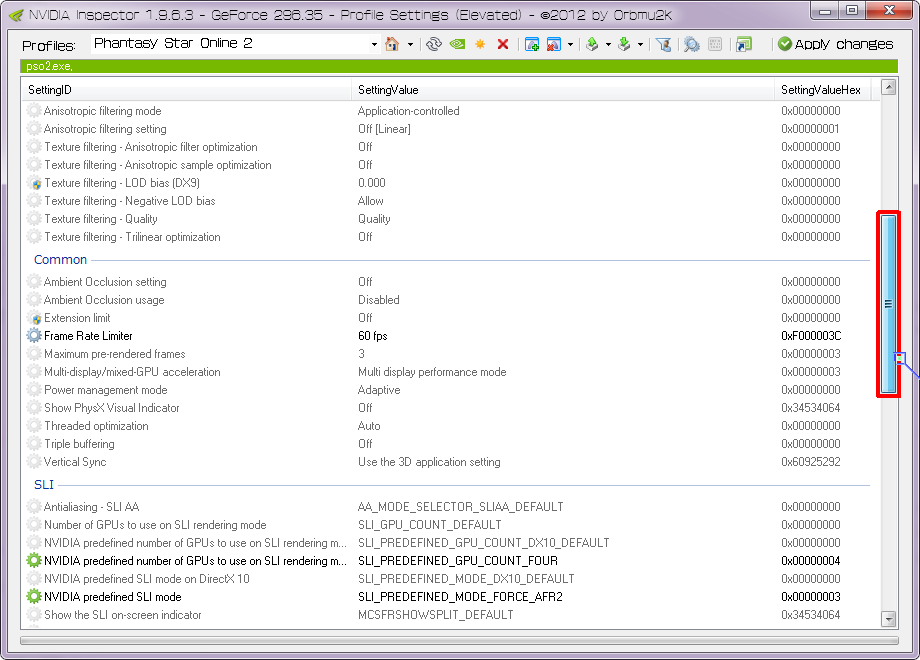Viewport: 920px width, 660px height.
Task: Click the Application-controlled value
Action: 409,111
